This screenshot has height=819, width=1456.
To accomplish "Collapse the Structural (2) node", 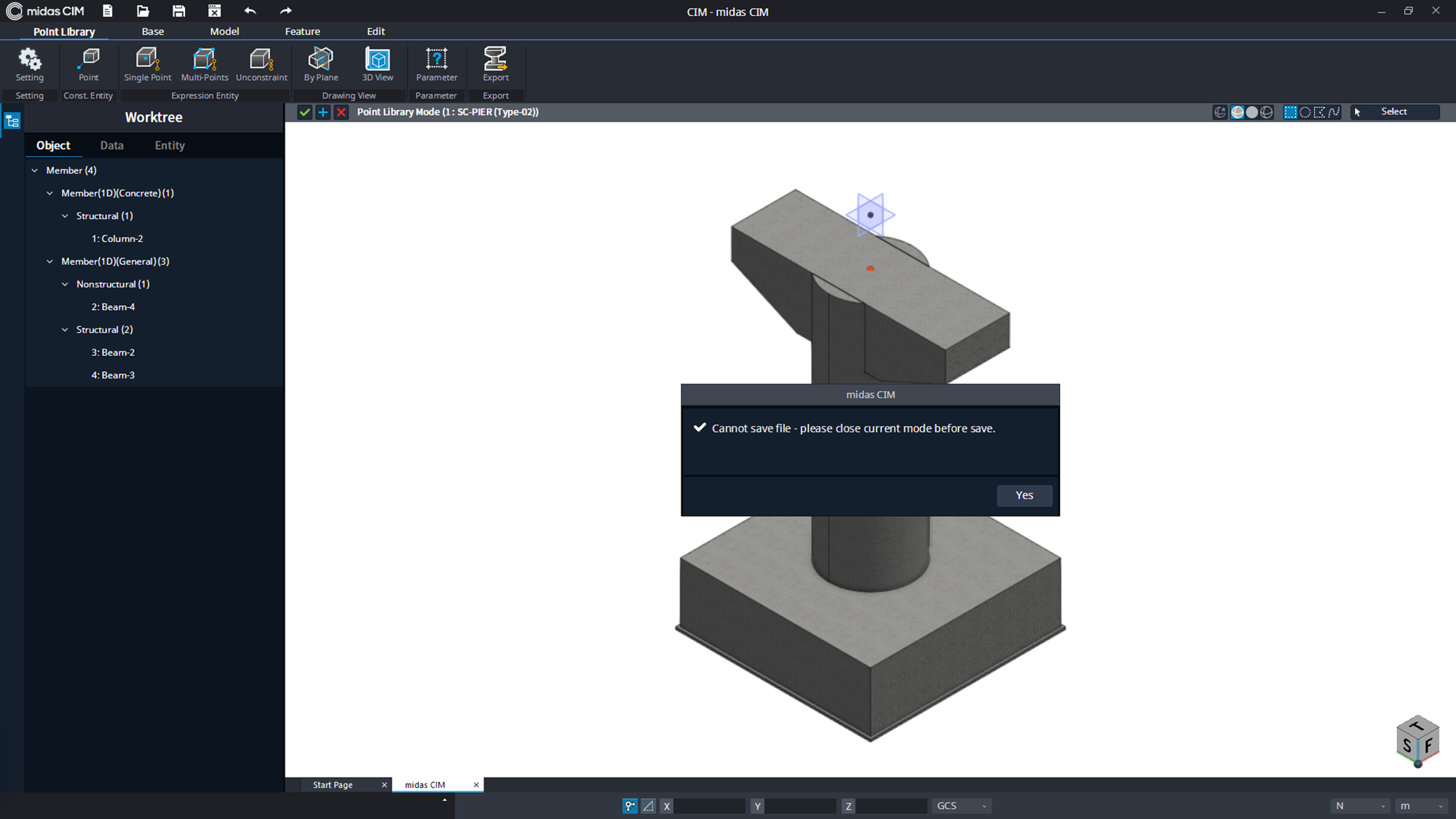I will point(65,330).
